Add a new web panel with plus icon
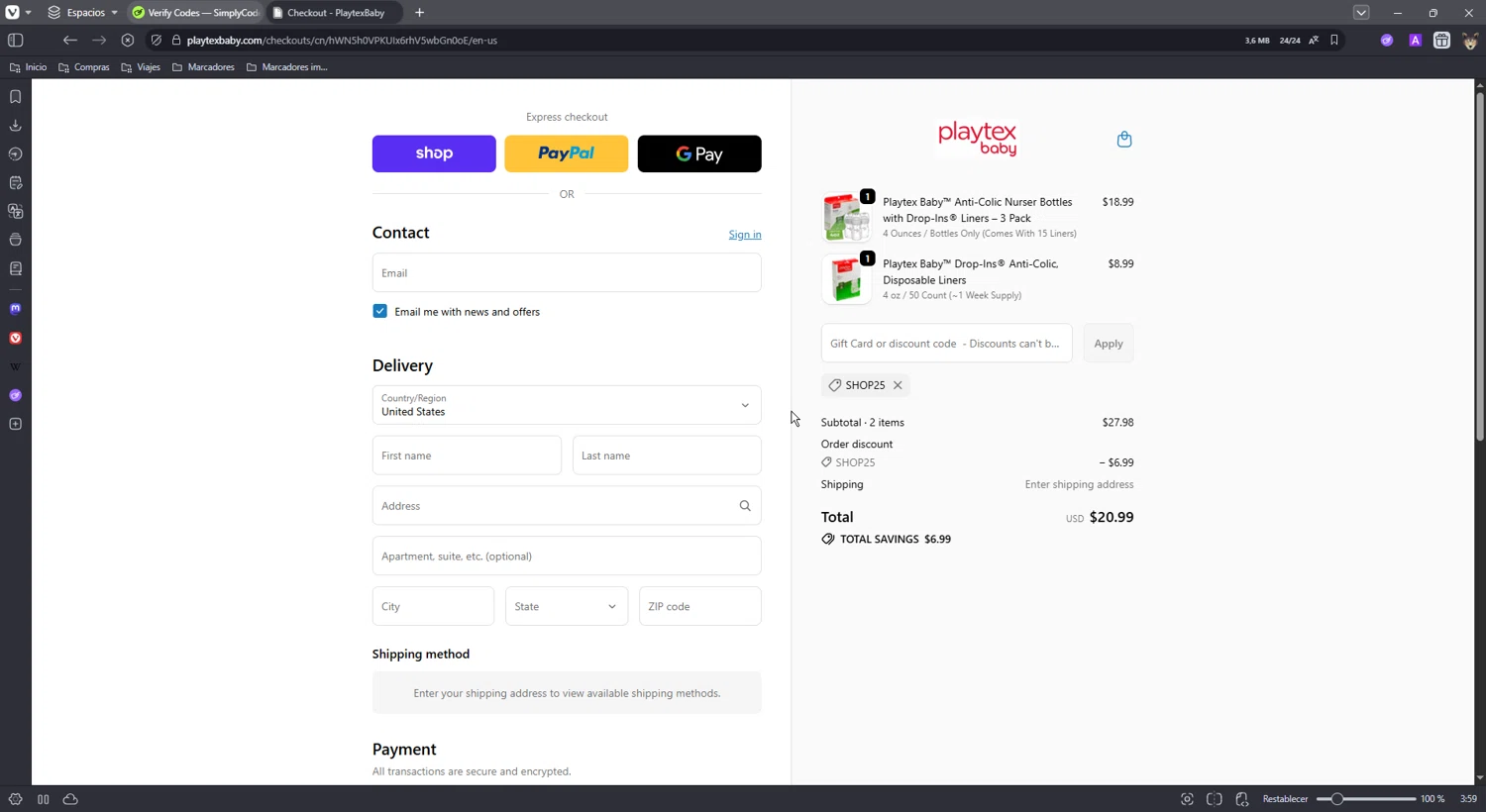The height and width of the screenshot is (812, 1486). (15, 425)
